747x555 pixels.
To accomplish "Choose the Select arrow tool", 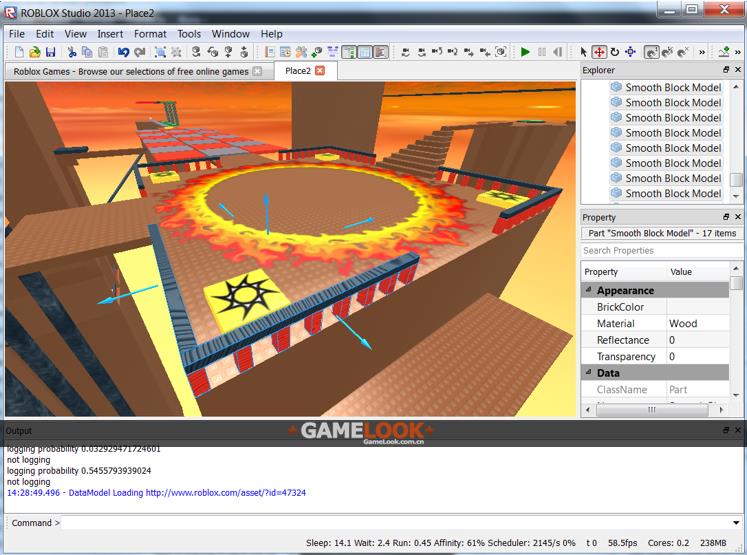I will (x=583, y=52).
